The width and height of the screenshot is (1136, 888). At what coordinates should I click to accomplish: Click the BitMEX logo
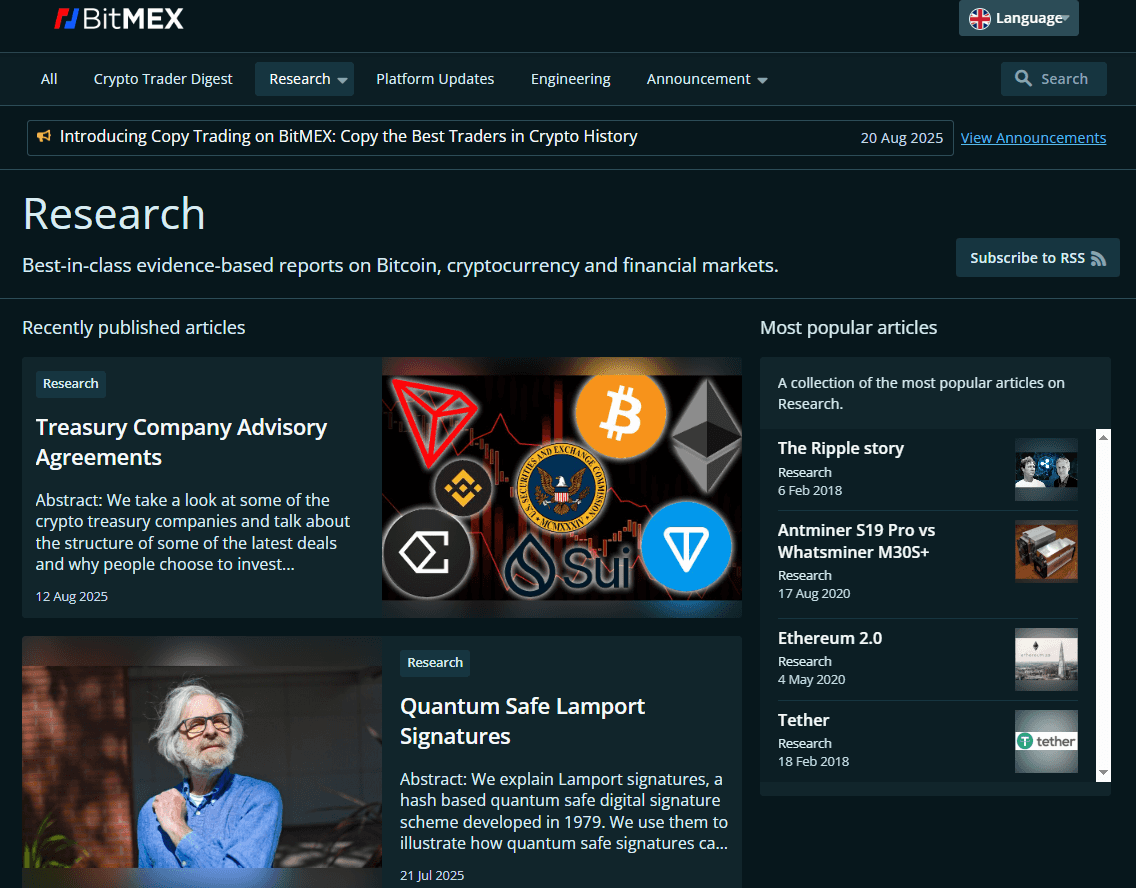(x=119, y=19)
